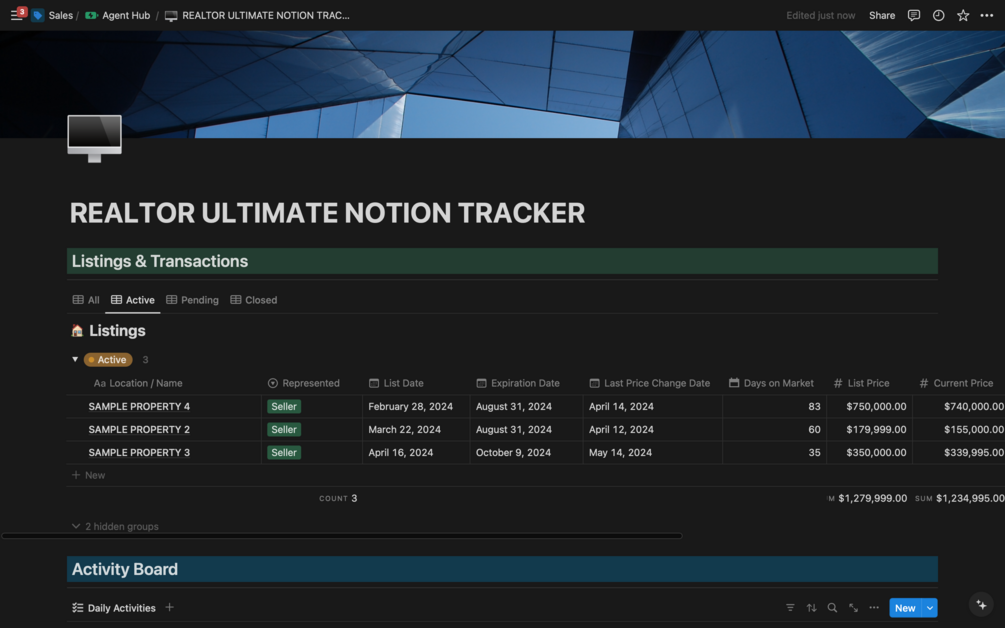Open the page history clock icon

936,15
